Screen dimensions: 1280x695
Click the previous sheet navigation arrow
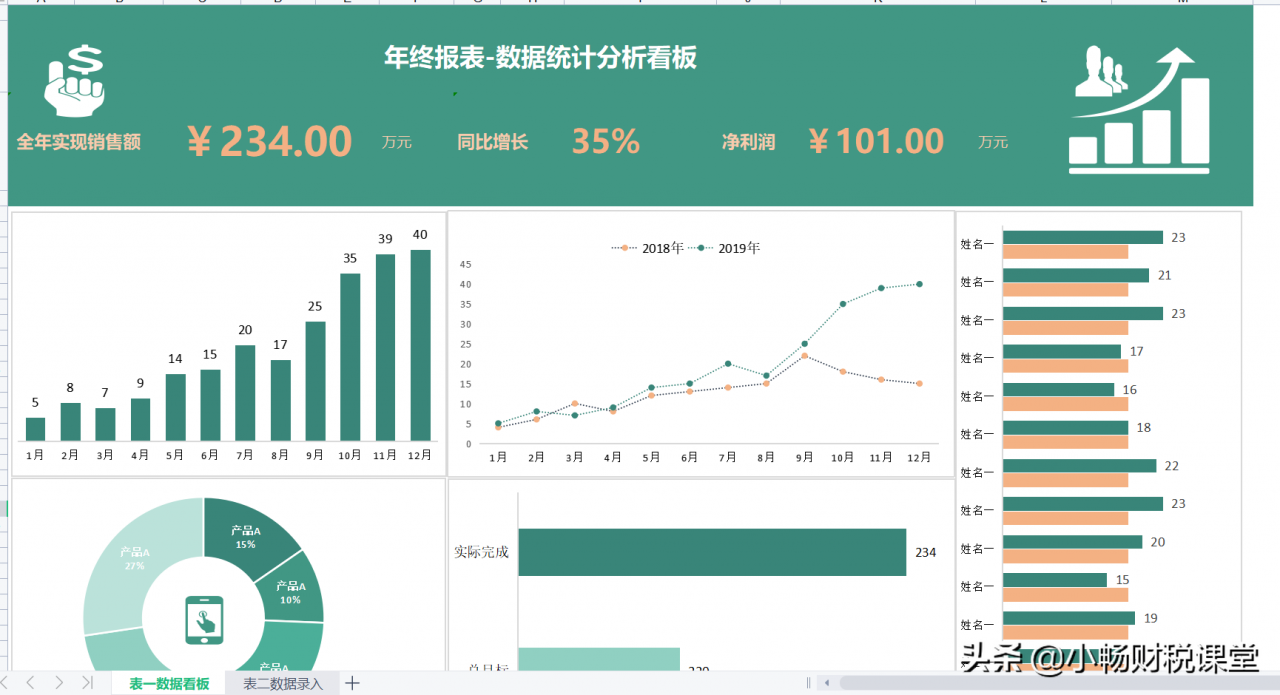coord(30,683)
